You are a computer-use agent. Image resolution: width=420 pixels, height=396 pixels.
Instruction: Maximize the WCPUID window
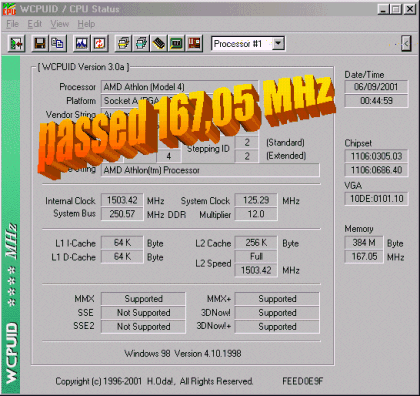click(x=396, y=9)
